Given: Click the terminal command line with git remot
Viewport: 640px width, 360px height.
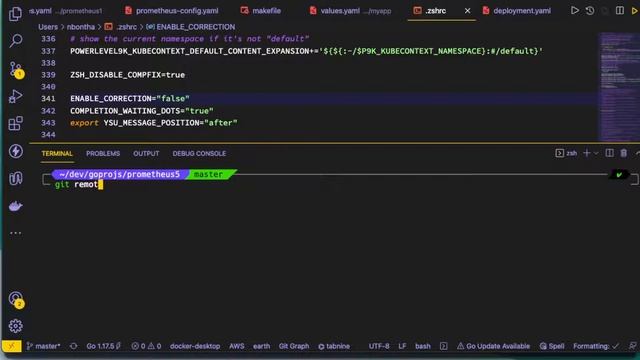Looking at the screenshot, I should tap(79, 184).
